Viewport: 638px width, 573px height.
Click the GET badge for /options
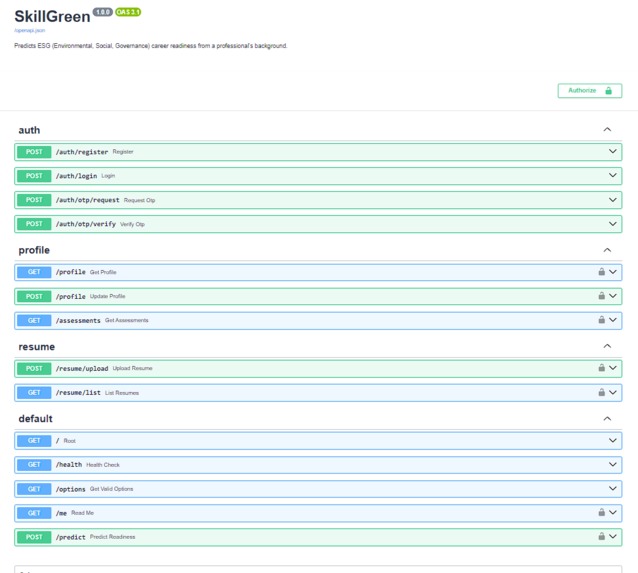coord(34,489)
